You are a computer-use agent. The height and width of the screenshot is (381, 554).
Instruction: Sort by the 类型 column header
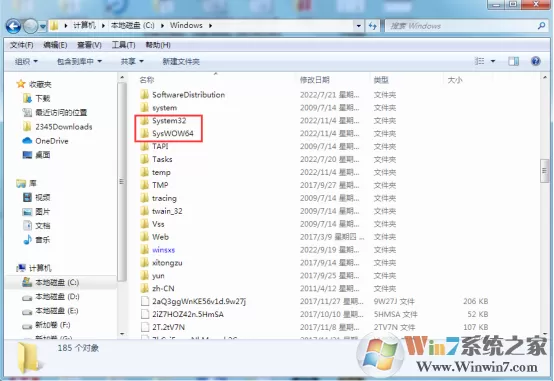[x=381, y=80]
